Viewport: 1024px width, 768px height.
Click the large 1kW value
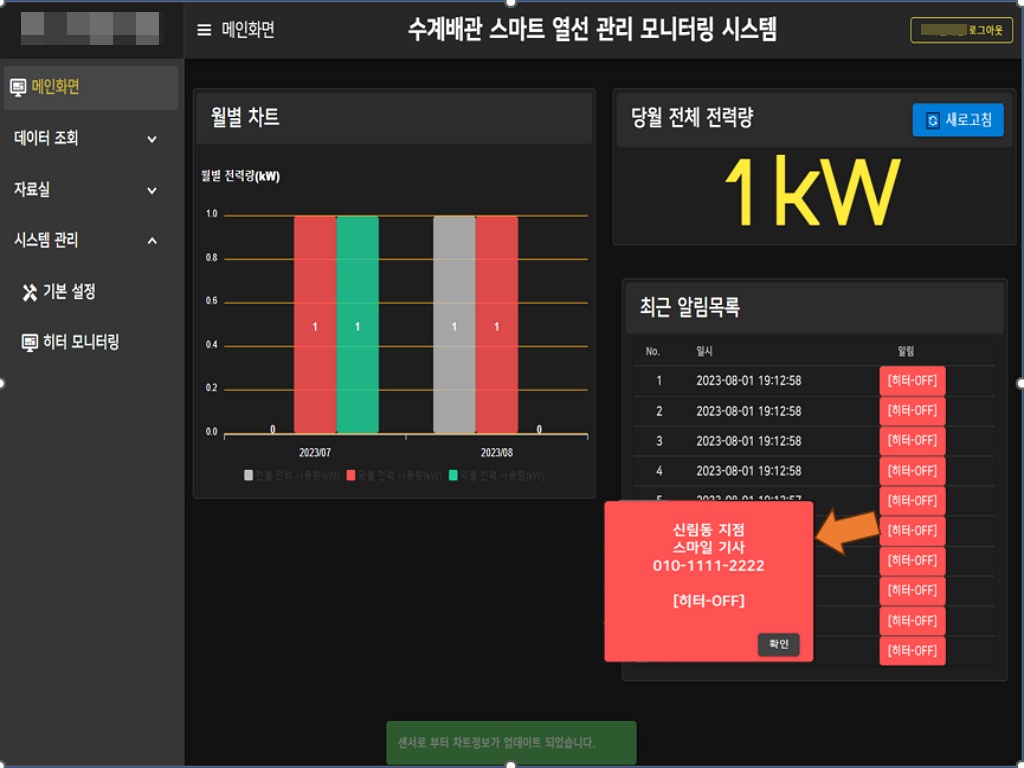pos(812,192)
